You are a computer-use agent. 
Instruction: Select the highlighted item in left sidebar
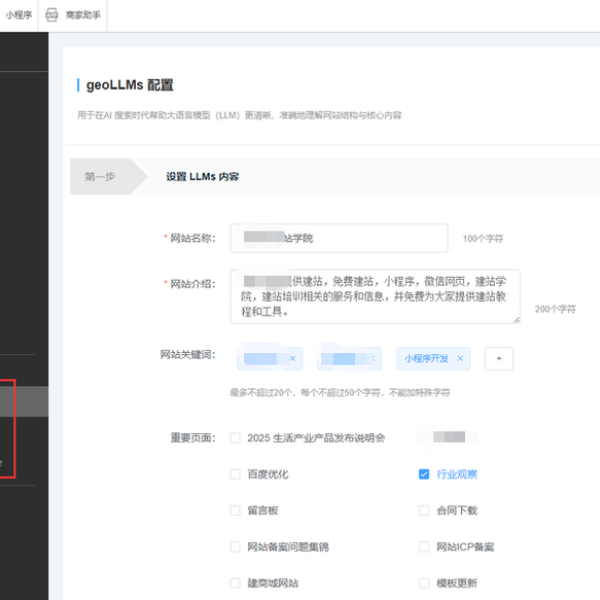[x=24, y=402]
